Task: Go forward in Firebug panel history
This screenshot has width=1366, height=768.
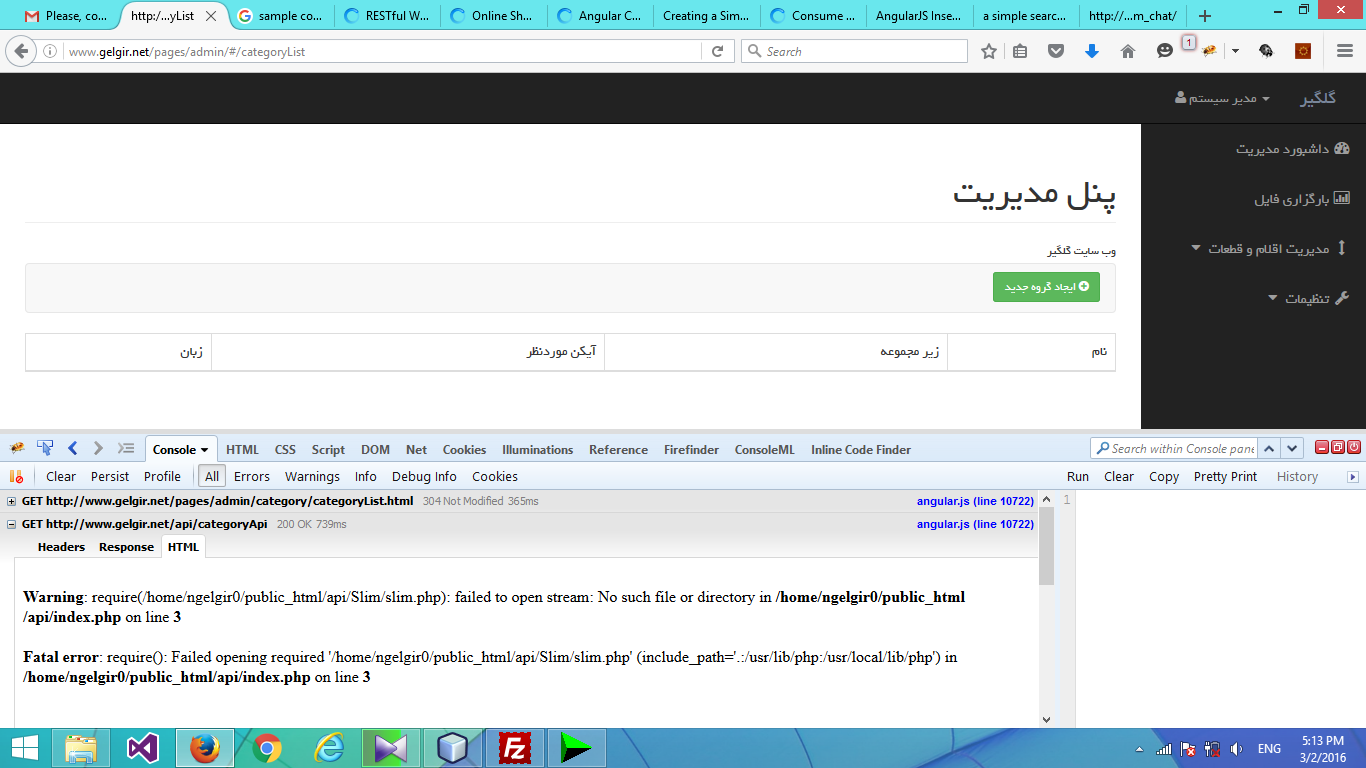Action: pos(98,448)
